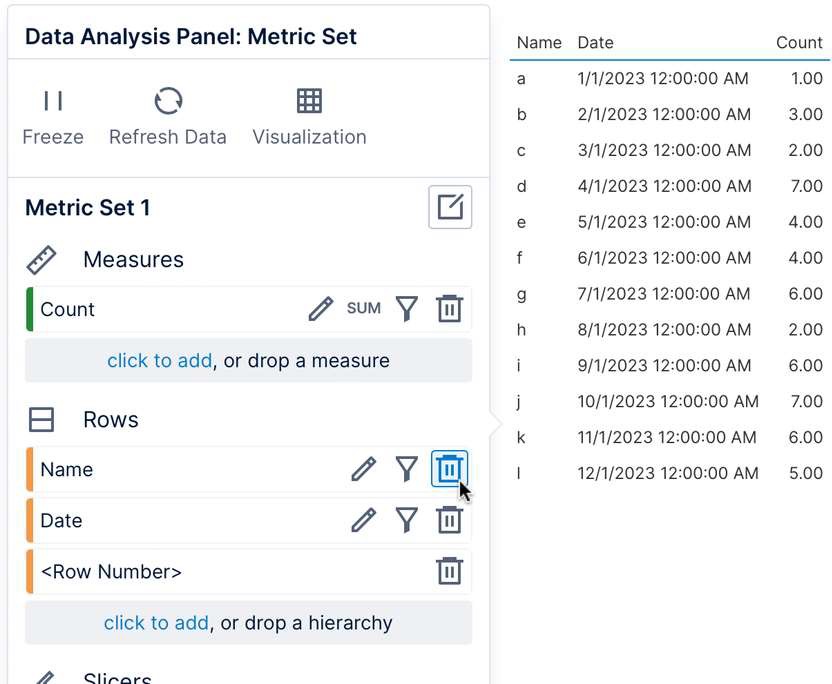
Task: Filter the Count measure
Action: (x=406, y=309)
